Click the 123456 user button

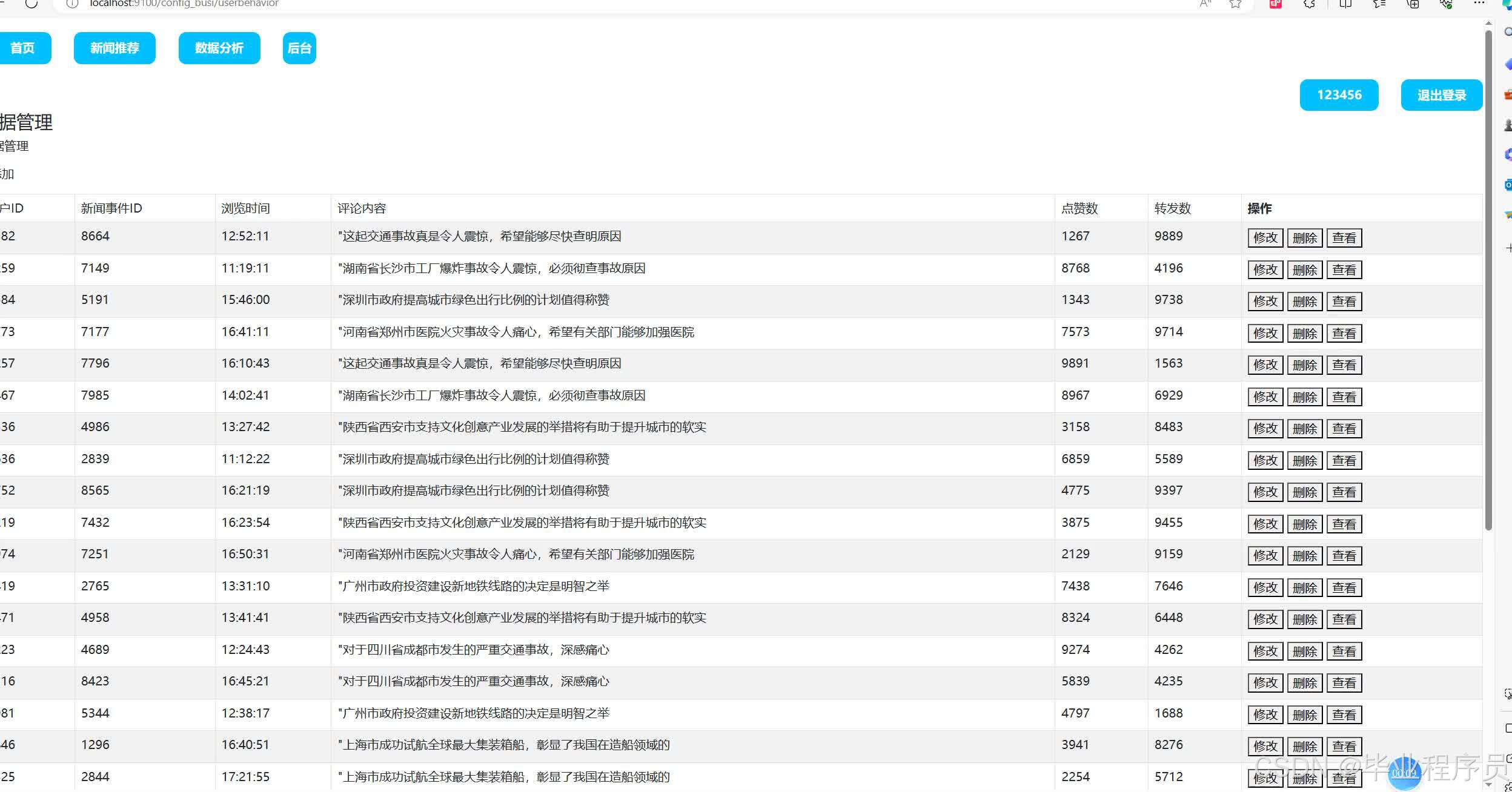click(x=1339, y=95)
